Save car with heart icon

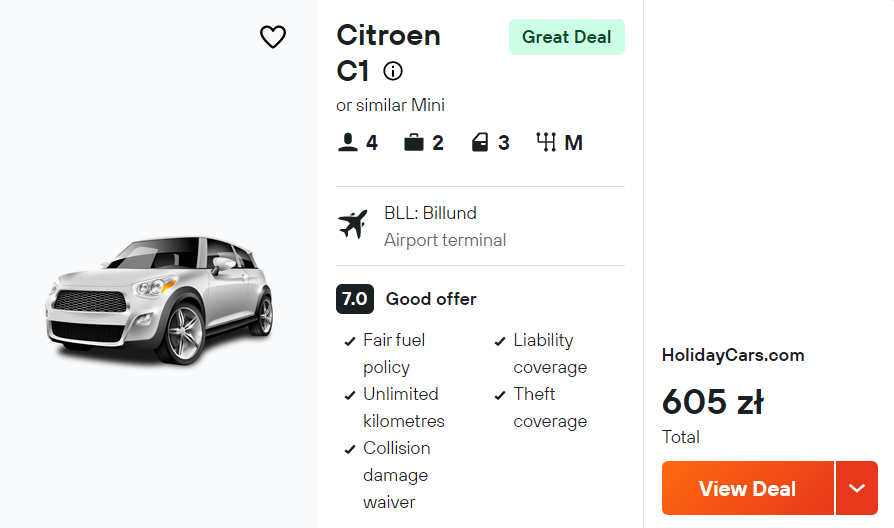(273, 38)
